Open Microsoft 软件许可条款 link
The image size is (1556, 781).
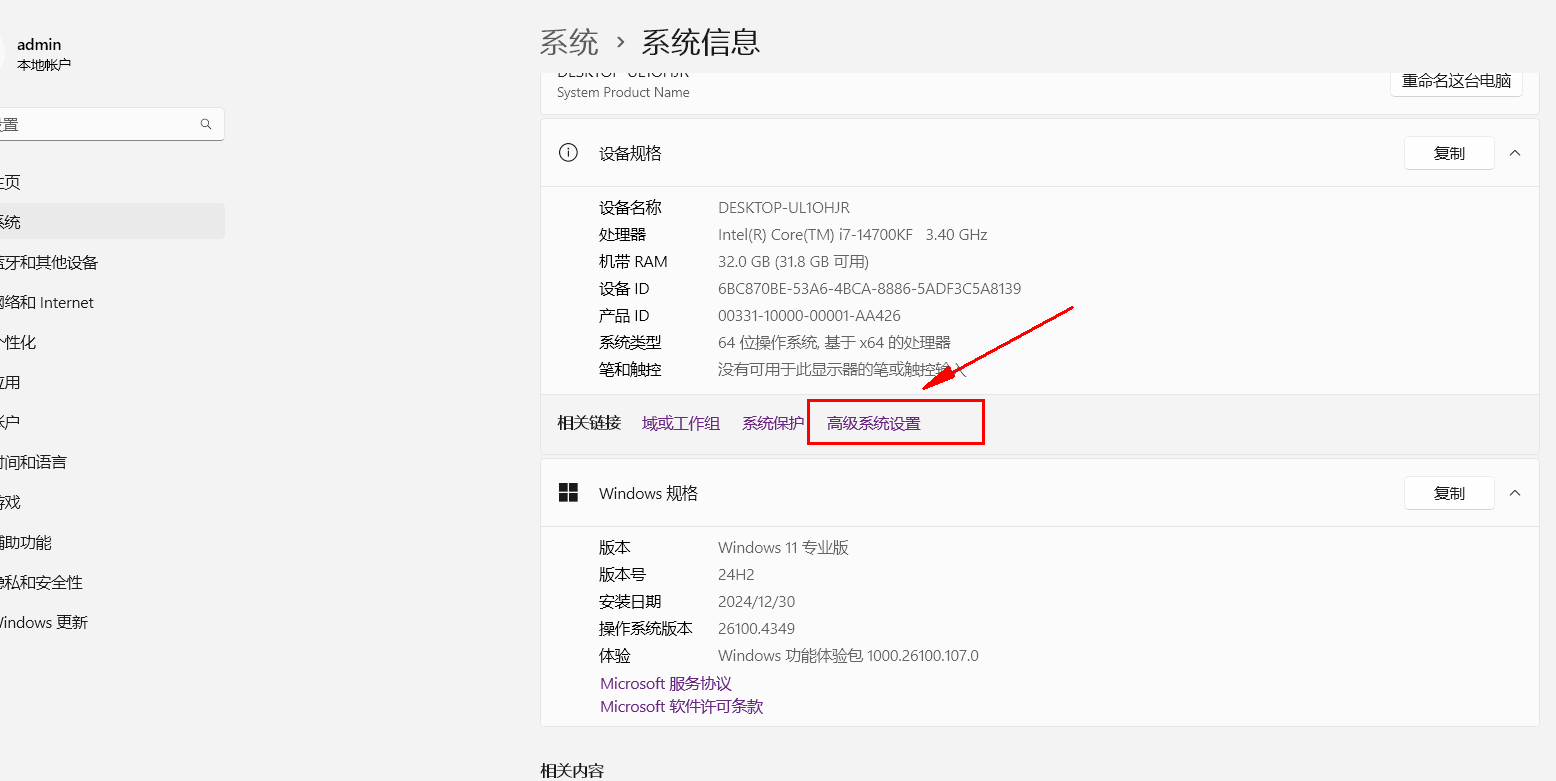682,707
